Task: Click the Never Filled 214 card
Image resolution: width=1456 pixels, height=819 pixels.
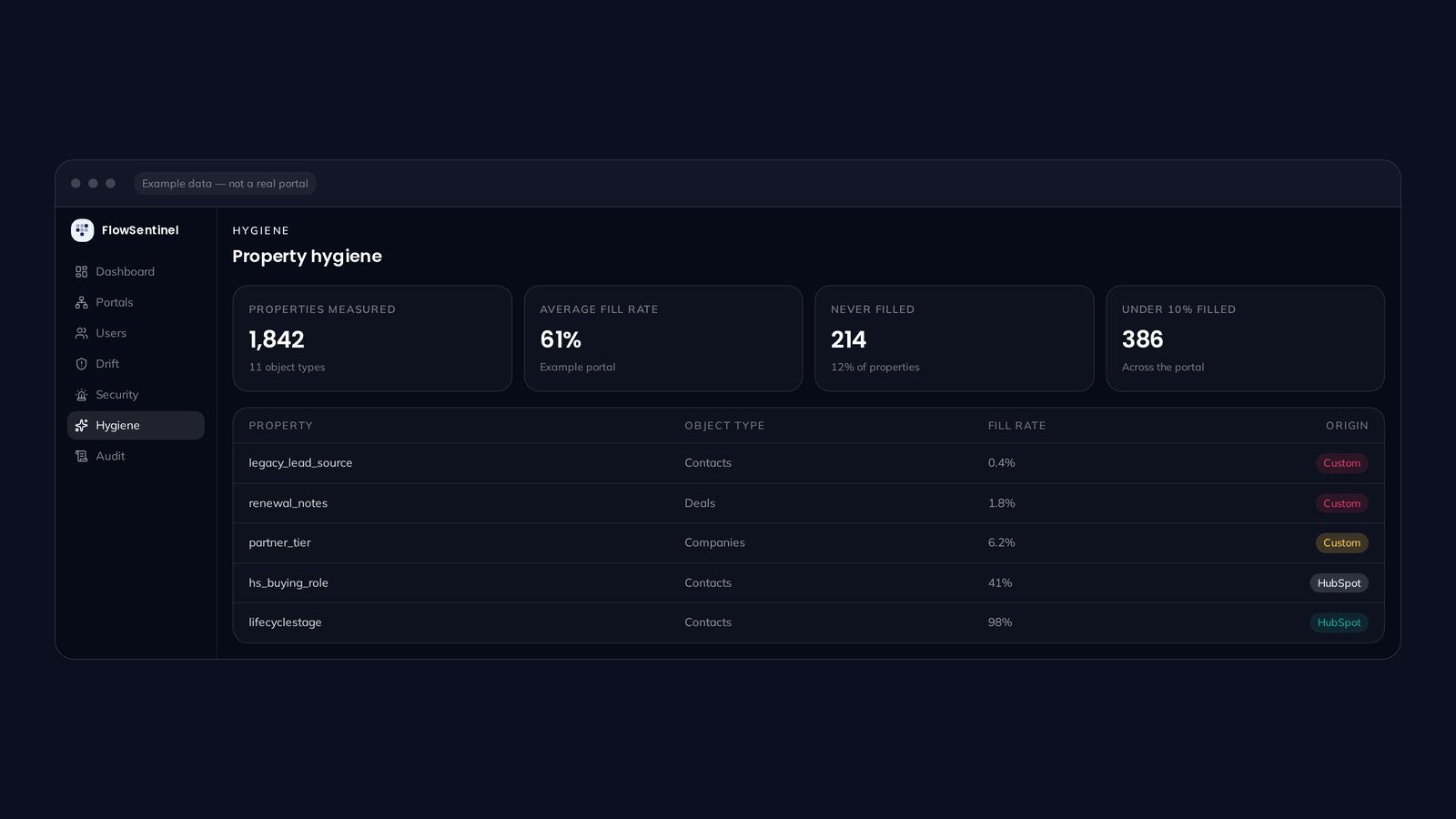Action: click(954, 339)
